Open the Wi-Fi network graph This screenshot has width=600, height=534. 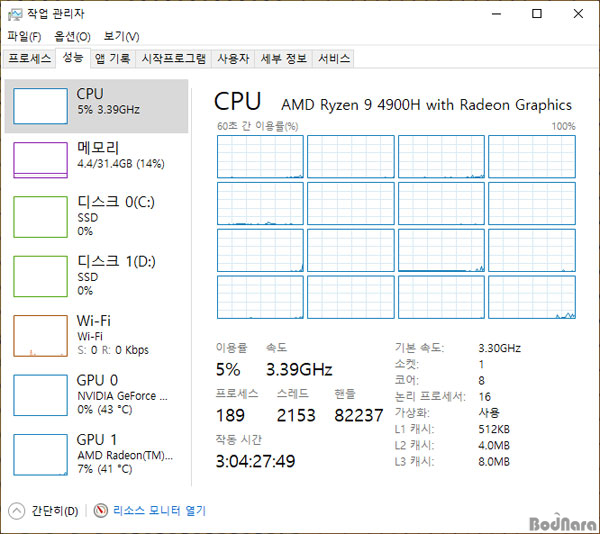tap(41, 335)
